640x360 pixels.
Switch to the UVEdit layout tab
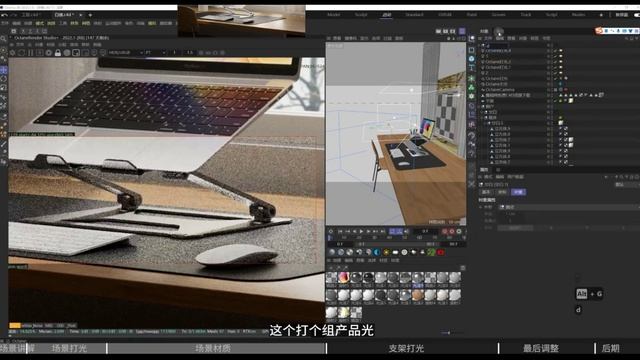click(x=444, y=15)
